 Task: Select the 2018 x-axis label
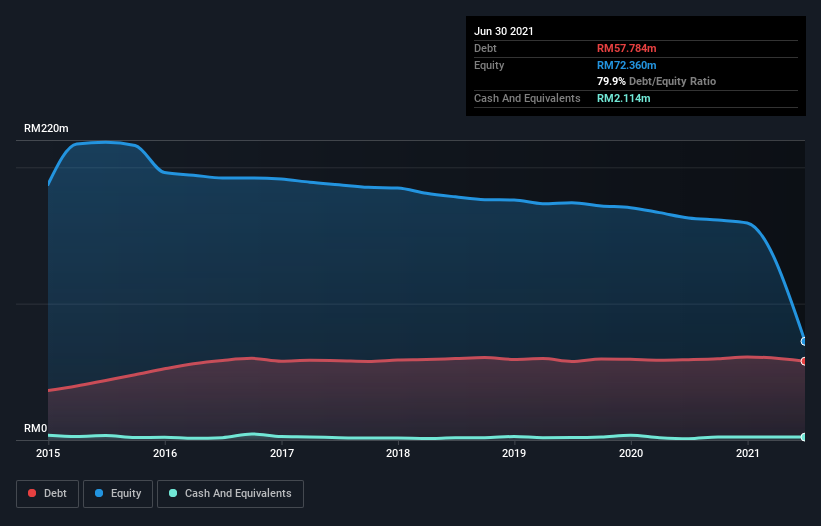(398, 453)
